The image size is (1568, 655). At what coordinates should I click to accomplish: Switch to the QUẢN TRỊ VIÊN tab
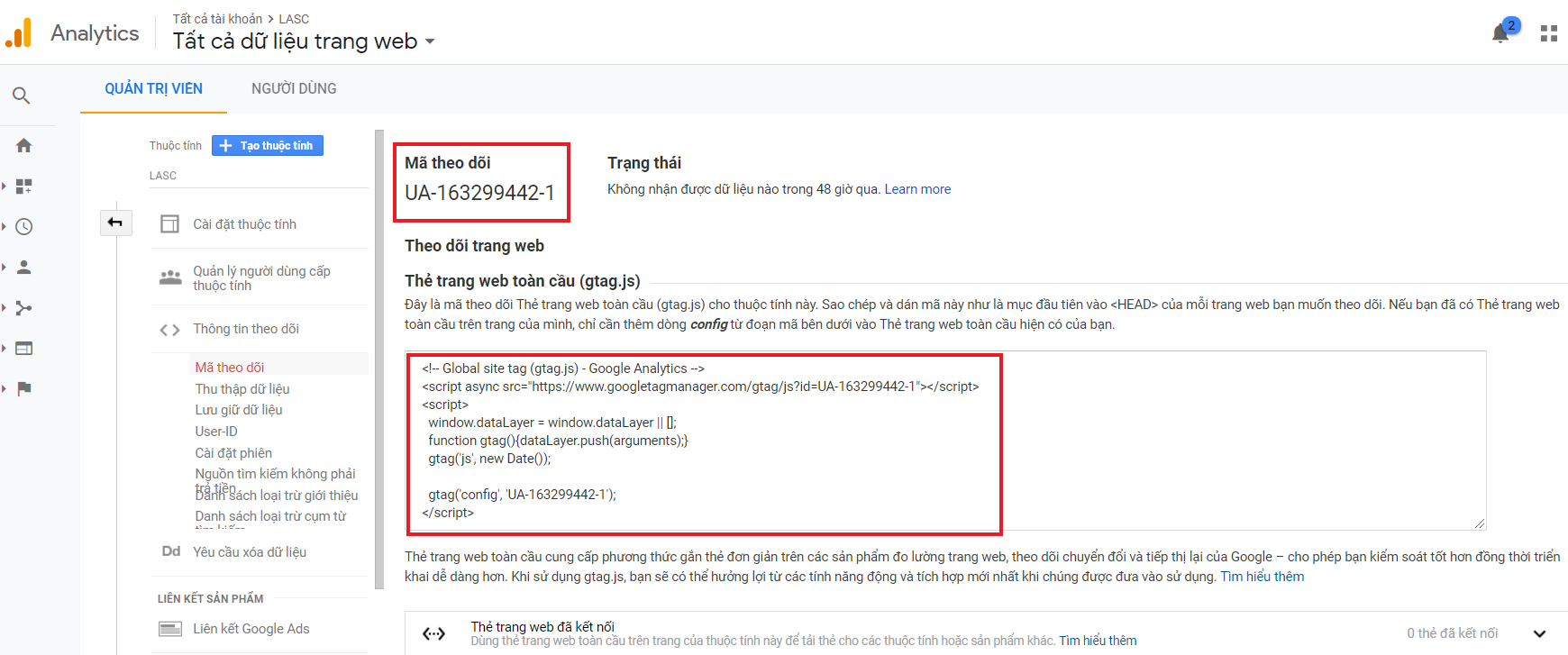[x=153, y=88]
